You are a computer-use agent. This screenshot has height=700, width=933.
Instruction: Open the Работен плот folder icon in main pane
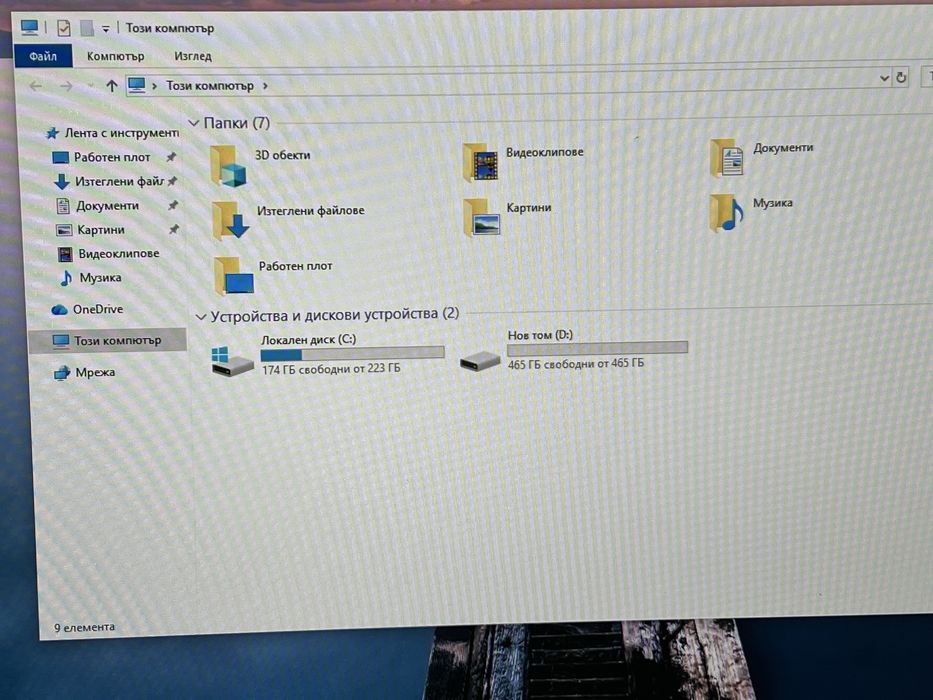pos(234,276)
